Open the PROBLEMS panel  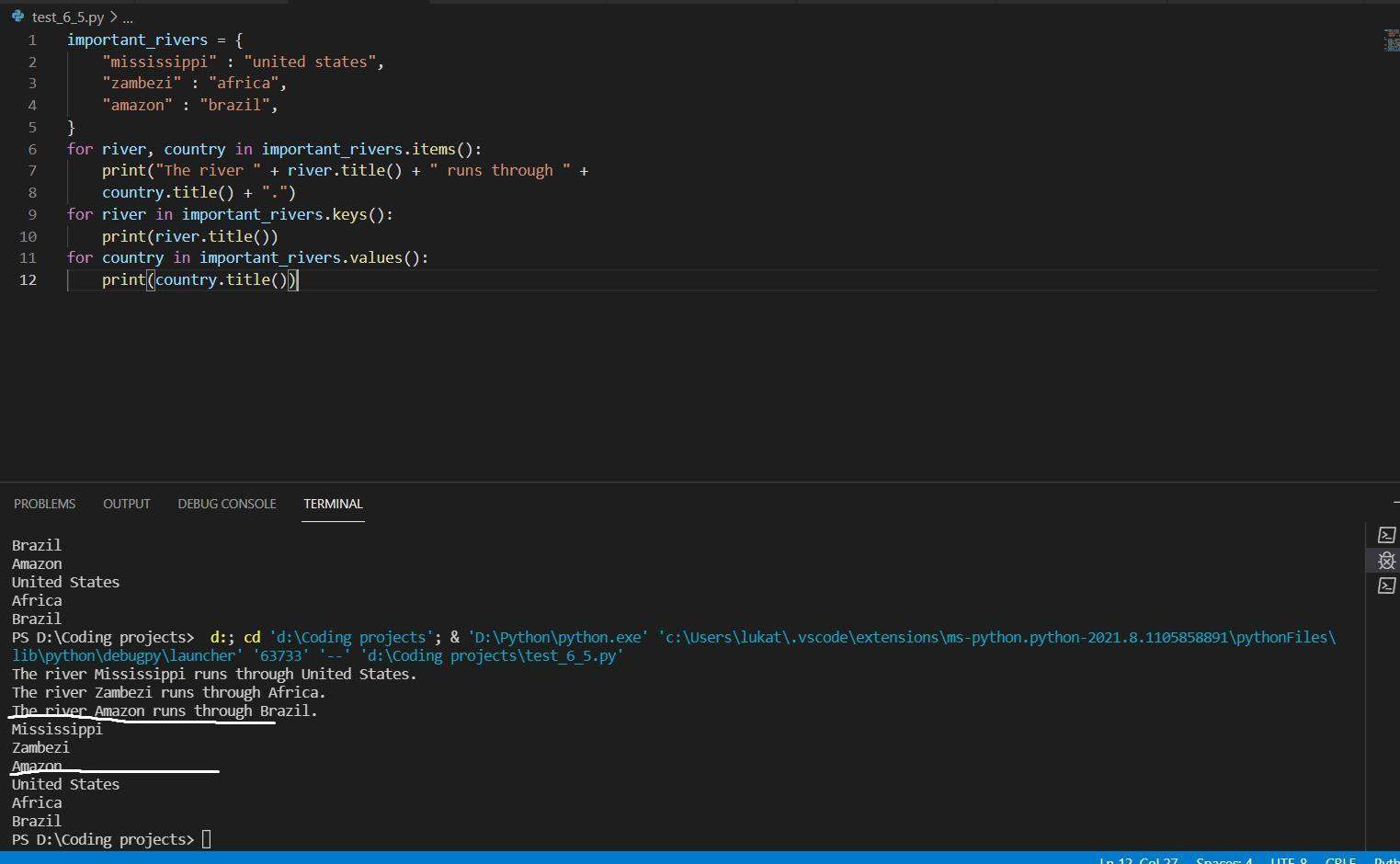point(44,504)
